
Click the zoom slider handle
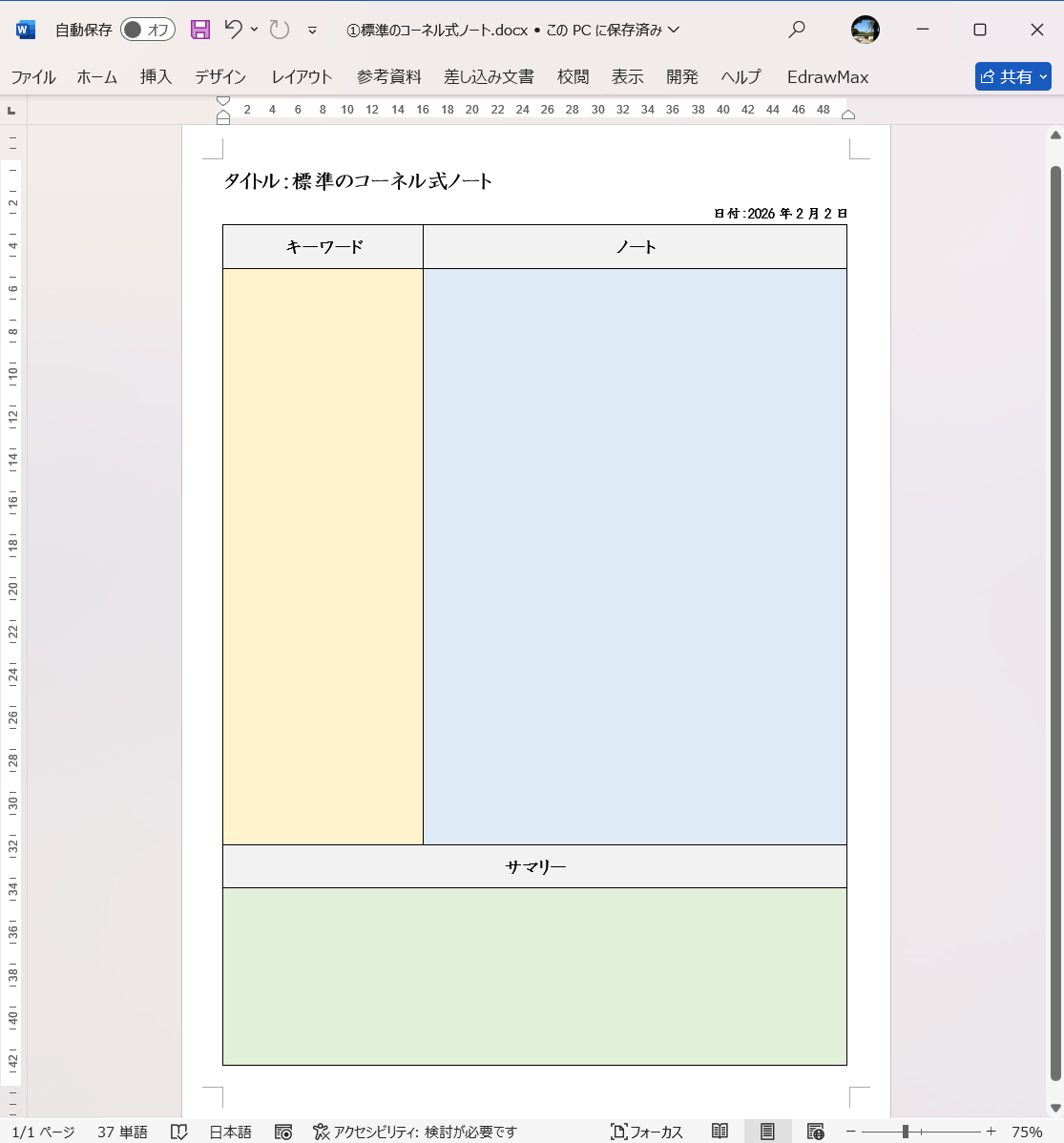click(x=905, y=1132)
